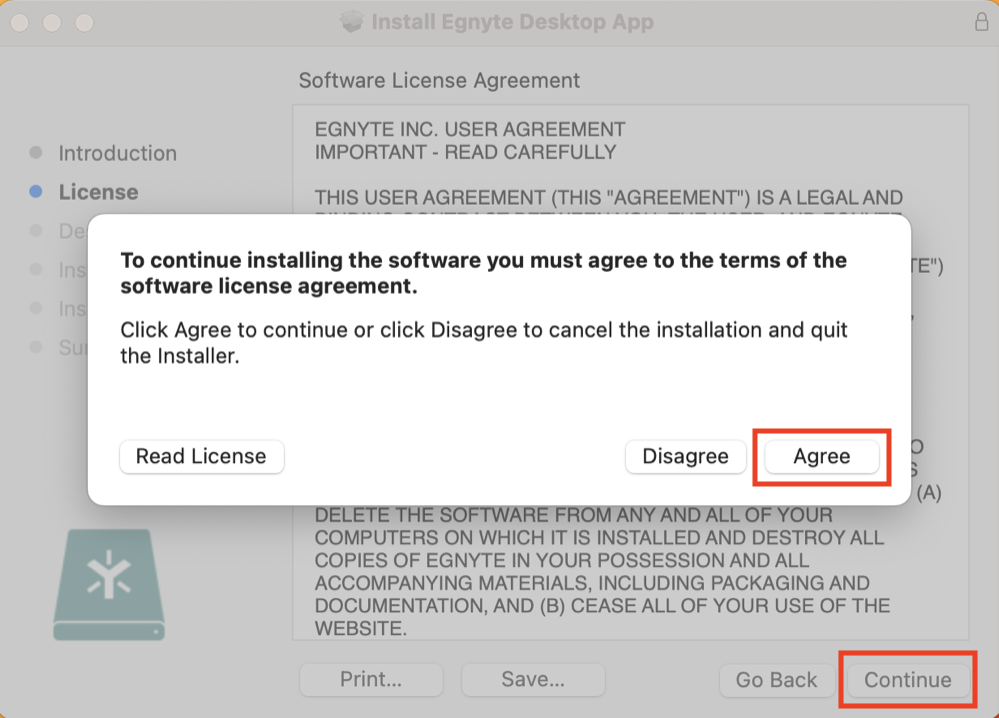Image resolution: width=999 pixels, height=718 pixels.
Task: Click the package icon beside window title
Action: point(351,22)
